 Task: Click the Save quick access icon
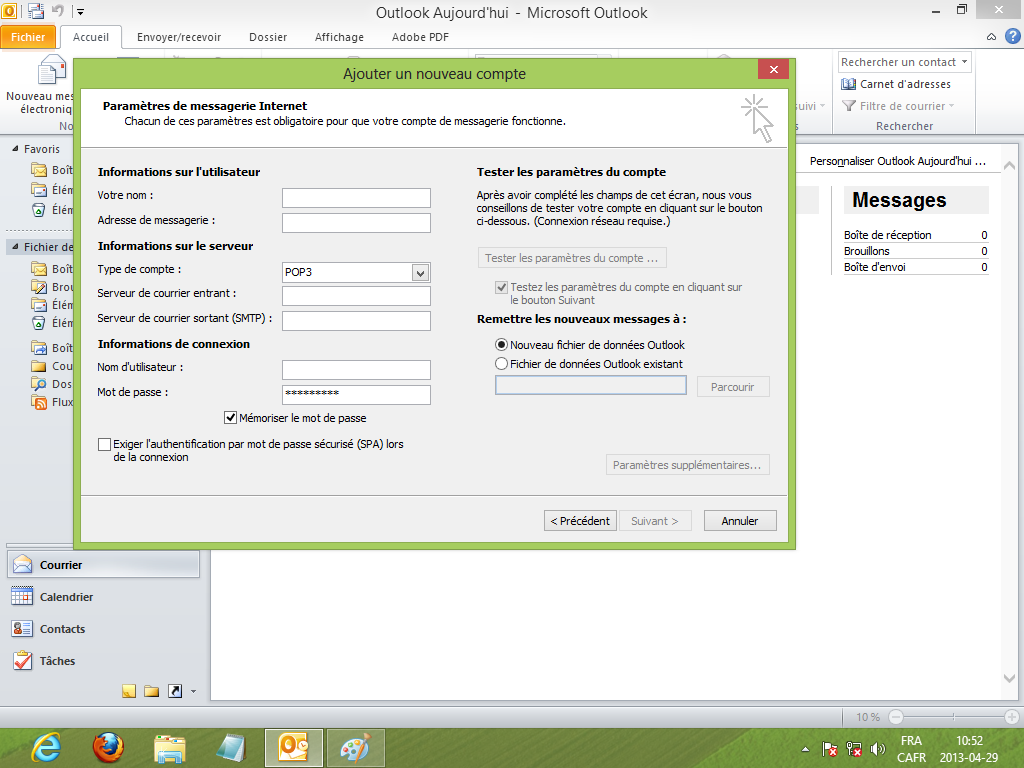tap(35, 11)
